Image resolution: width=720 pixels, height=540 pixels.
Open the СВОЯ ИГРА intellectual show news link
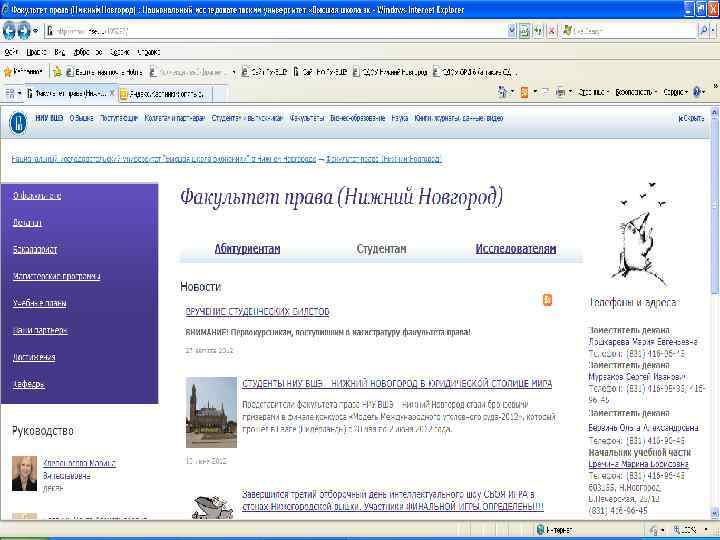tap(393, 501)
